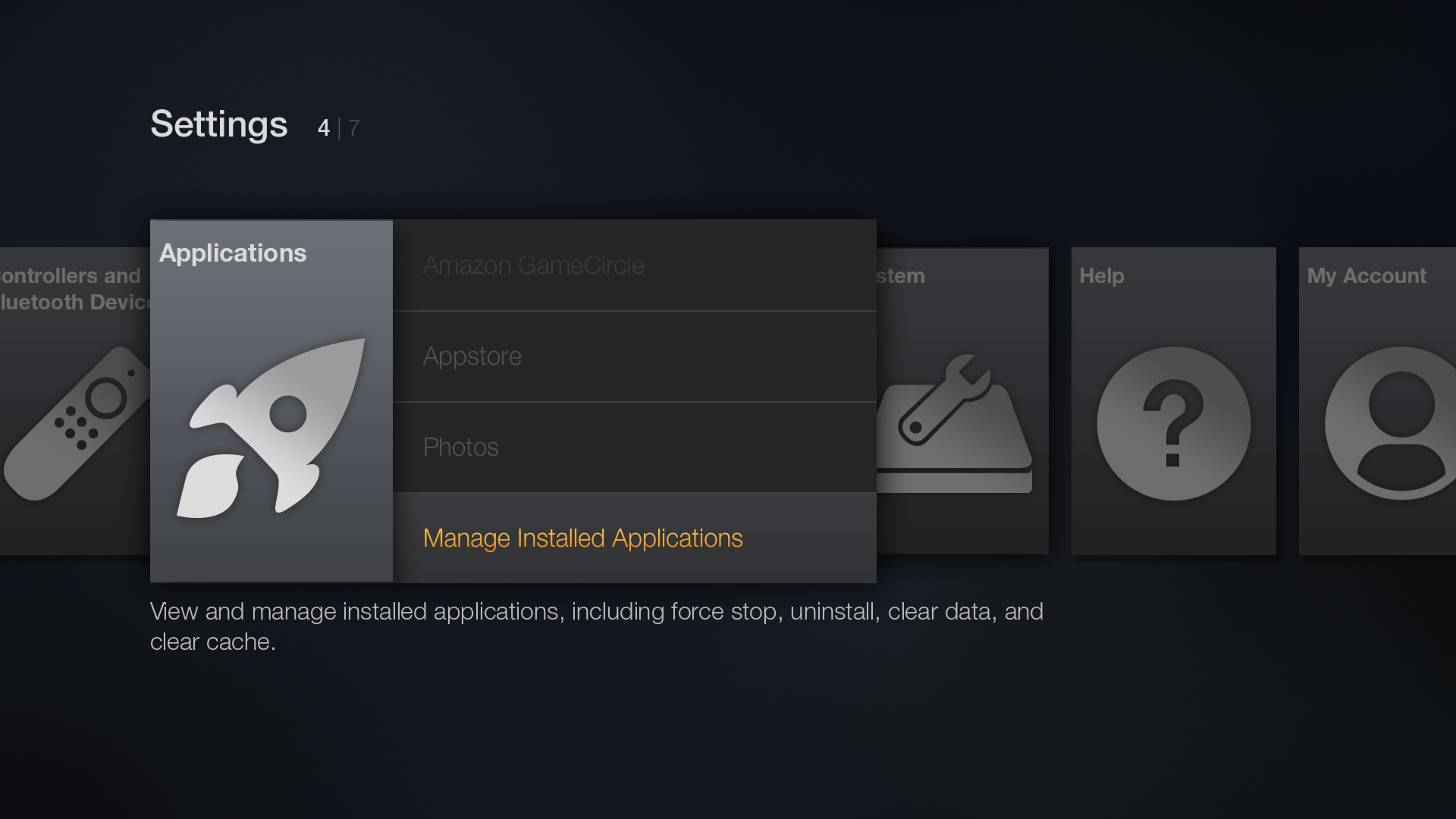Select the Help tile label
The width and height of the screenshot is (1456, 819).
[1101, 276]
